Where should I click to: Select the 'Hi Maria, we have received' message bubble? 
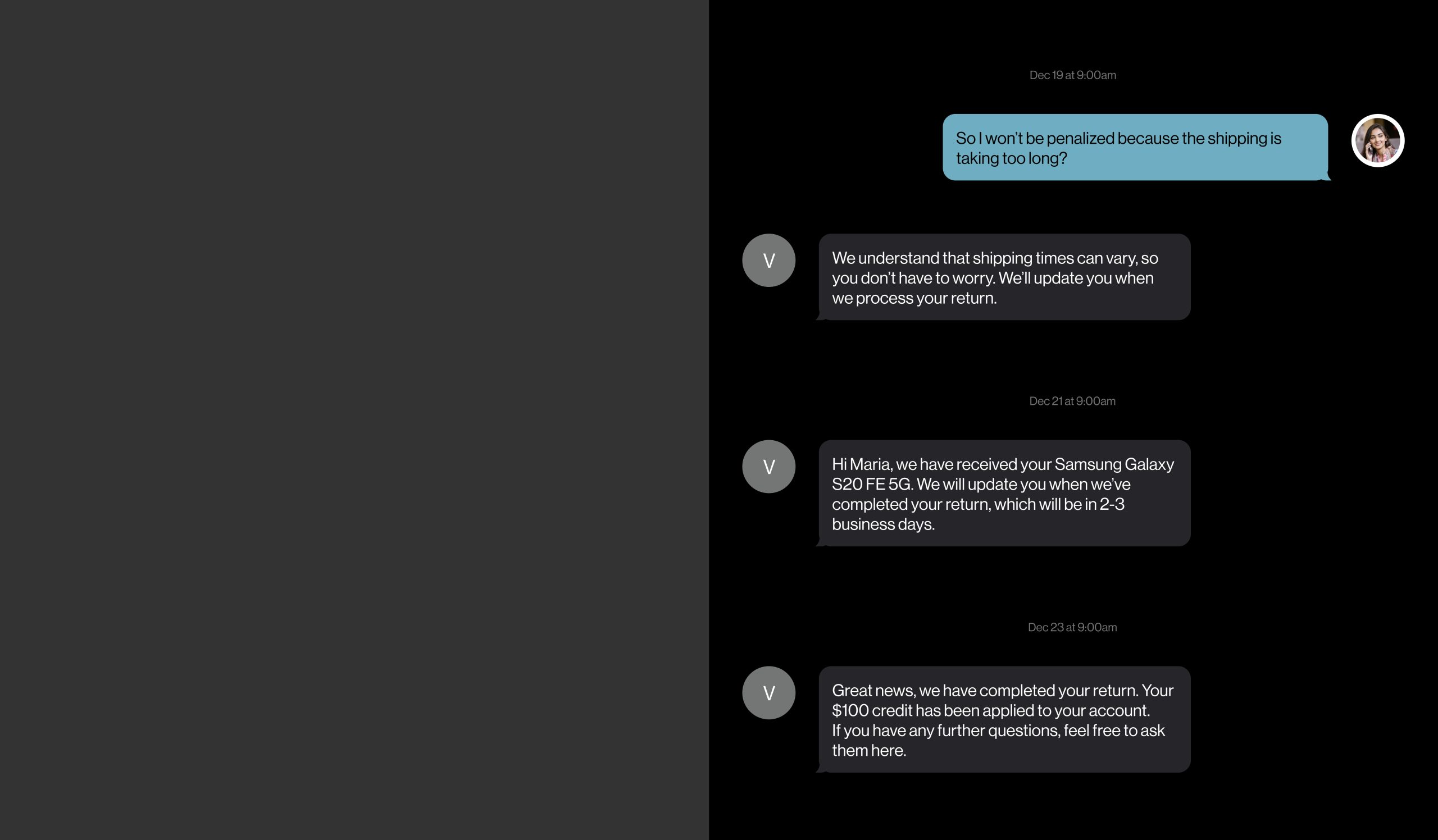point(1004,494)
